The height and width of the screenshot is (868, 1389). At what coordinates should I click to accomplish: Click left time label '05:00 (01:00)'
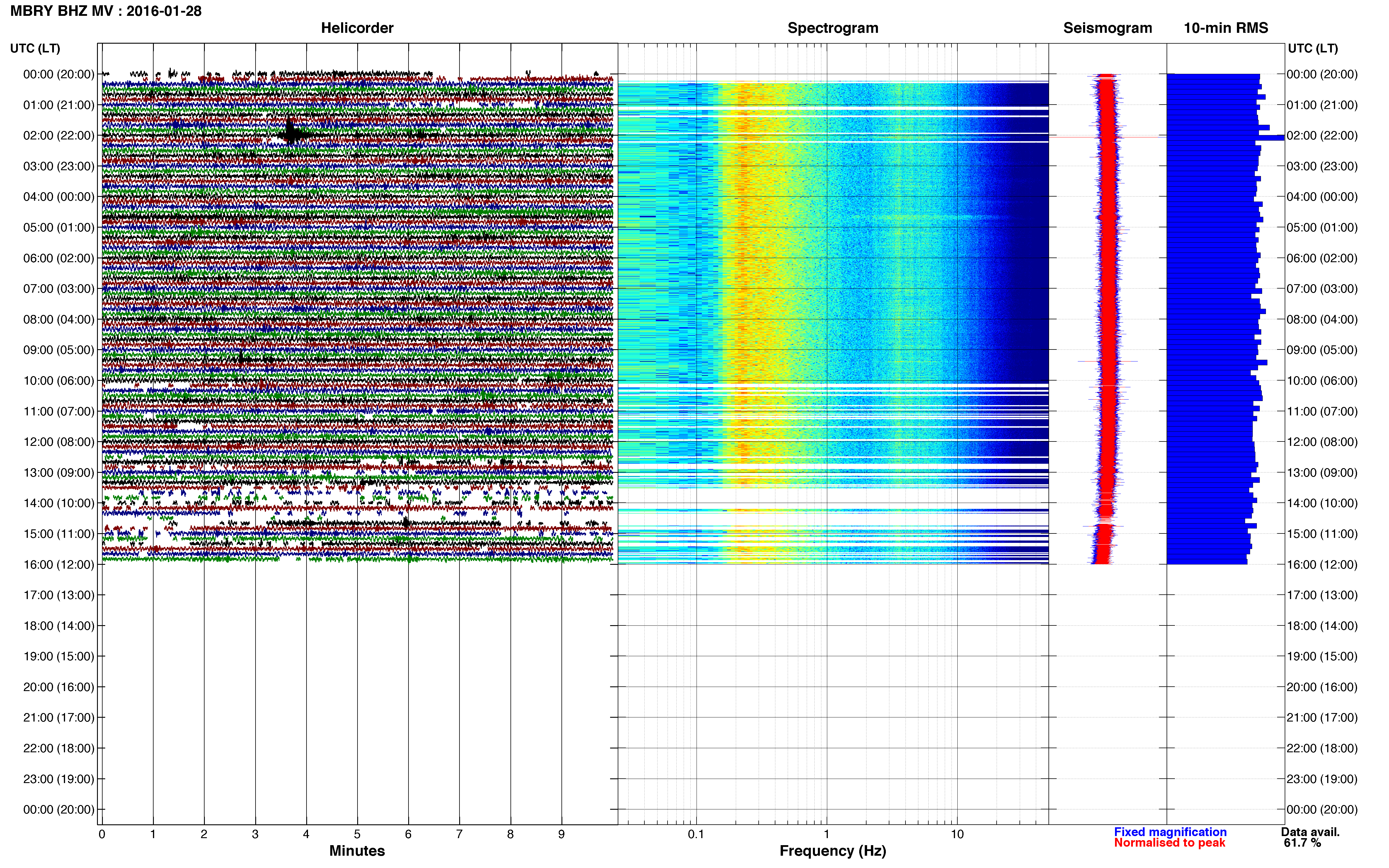59,227
